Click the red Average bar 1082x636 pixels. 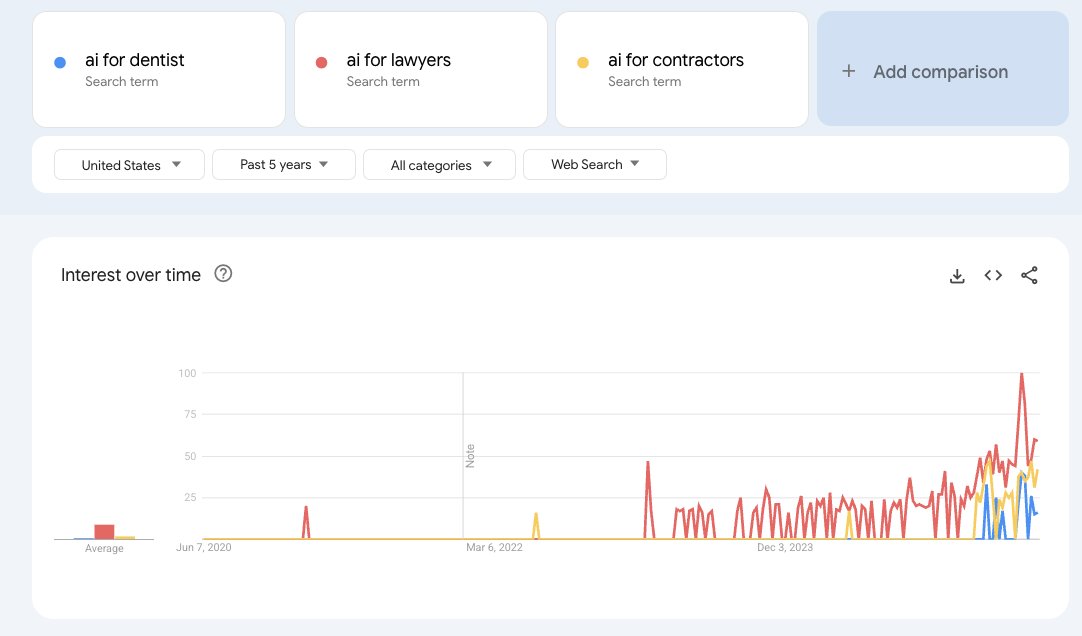[x=104, y=532]
